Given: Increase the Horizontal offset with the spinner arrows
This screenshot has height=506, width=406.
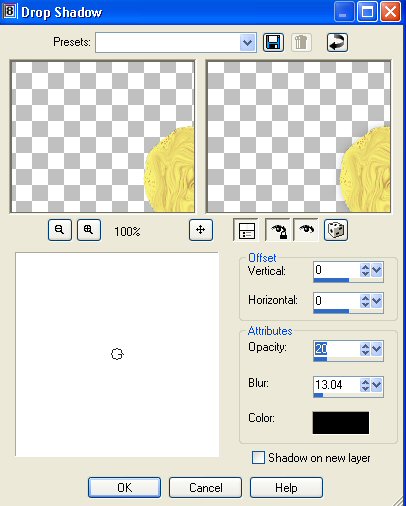Looking at the screenshot, I should (365, 297).
